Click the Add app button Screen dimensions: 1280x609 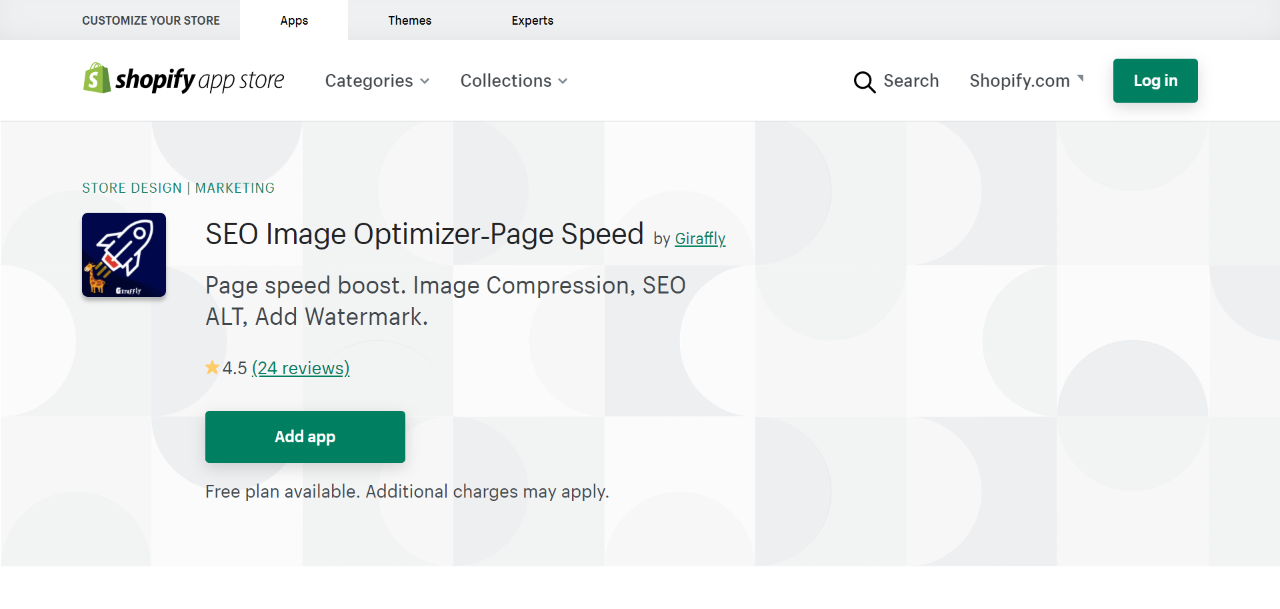tap(305, 437)
